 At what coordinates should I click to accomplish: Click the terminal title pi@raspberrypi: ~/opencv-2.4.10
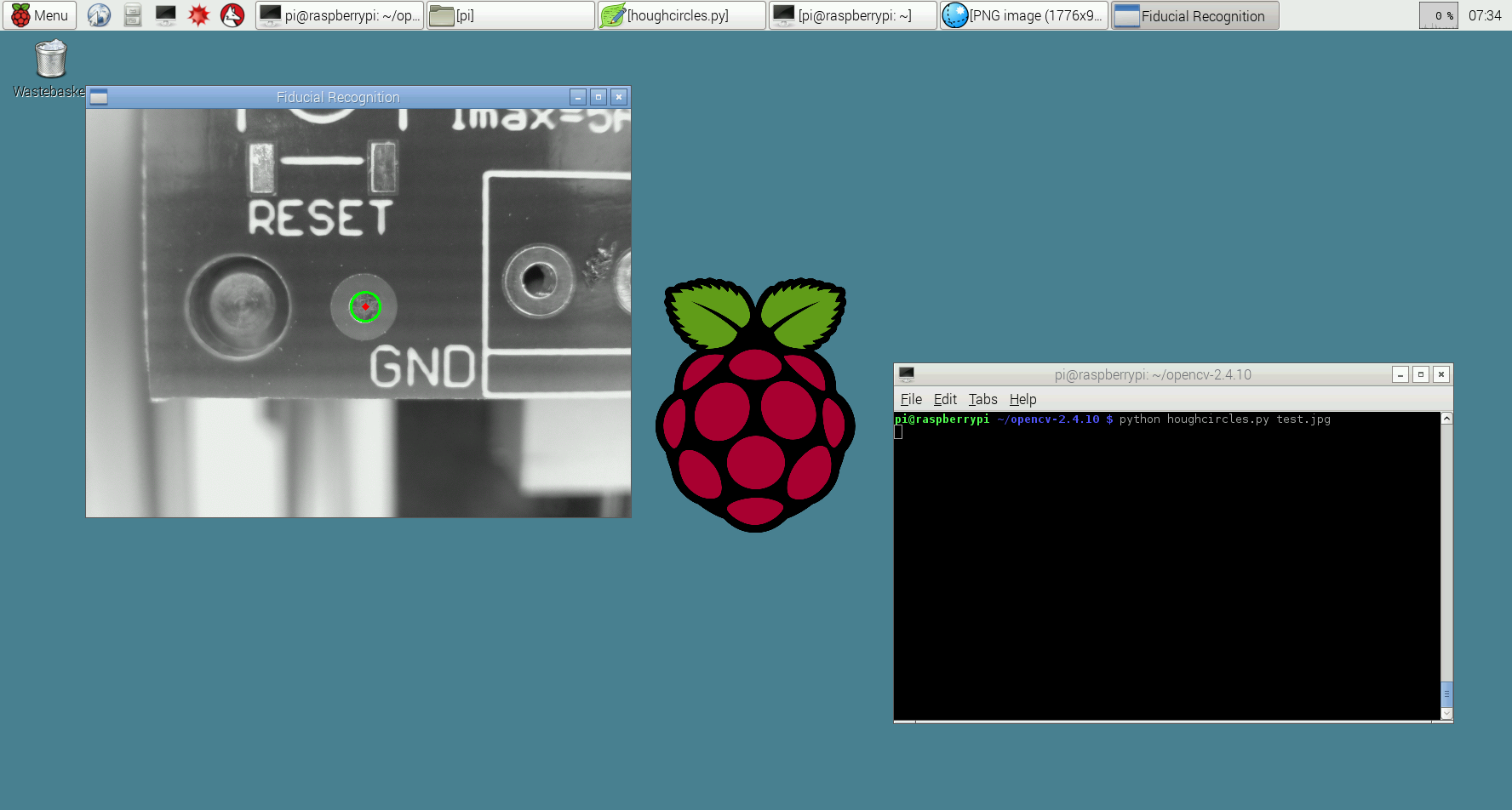[1153, 374]
